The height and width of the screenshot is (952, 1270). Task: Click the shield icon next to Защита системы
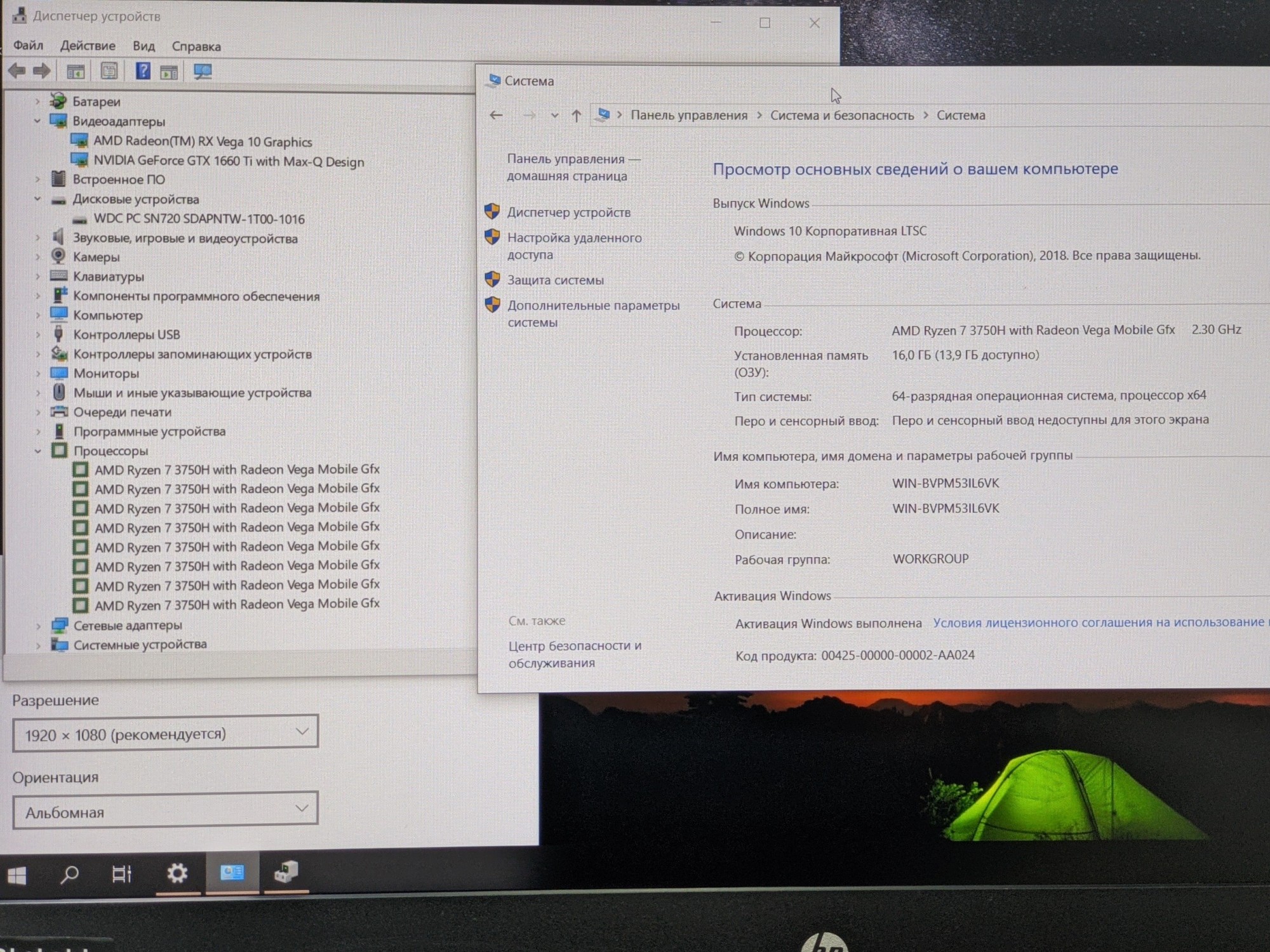pyautogui.click(x=492, y=279)
